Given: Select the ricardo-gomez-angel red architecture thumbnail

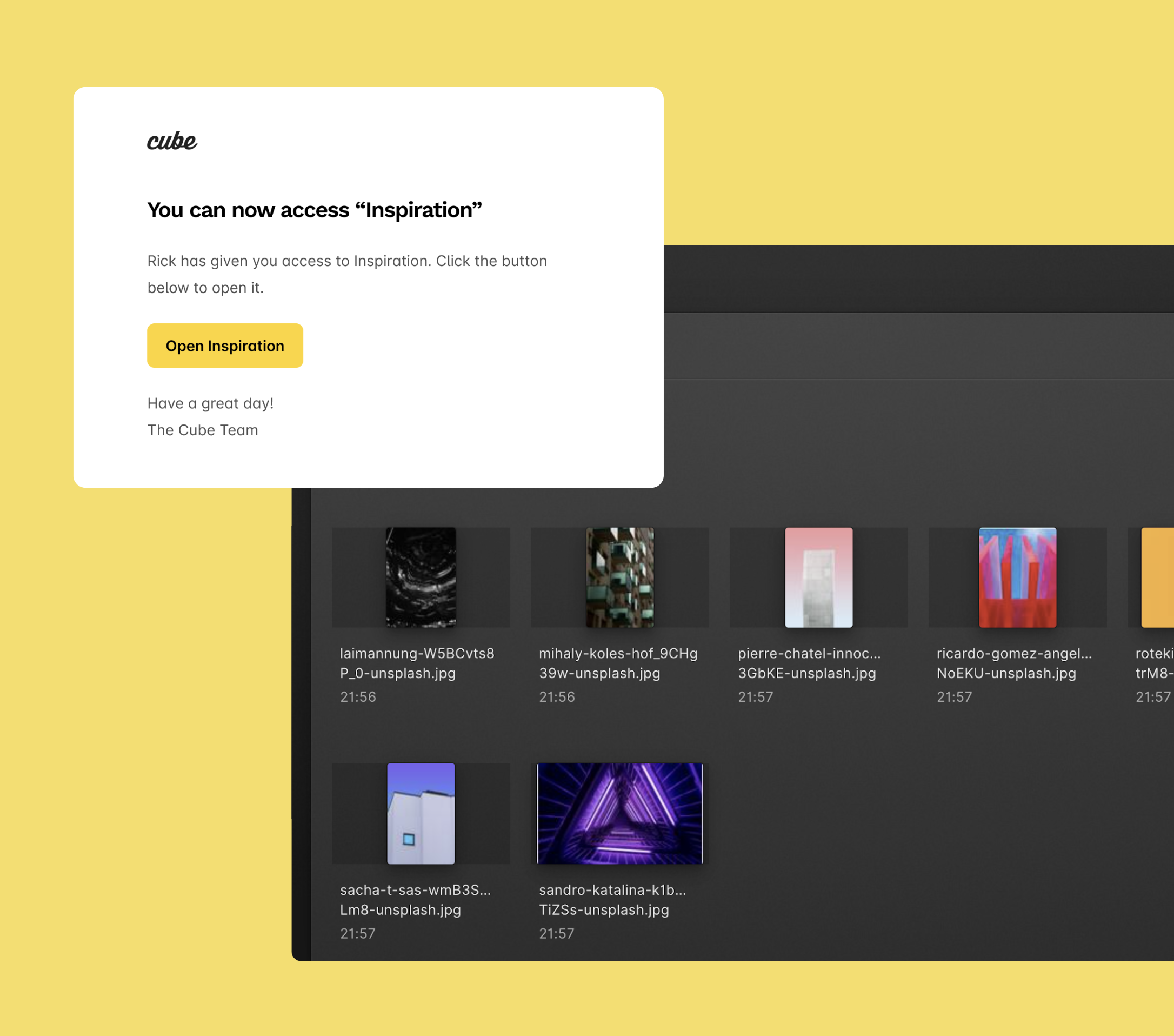Looking at the screenshot, I should 1017,577.
